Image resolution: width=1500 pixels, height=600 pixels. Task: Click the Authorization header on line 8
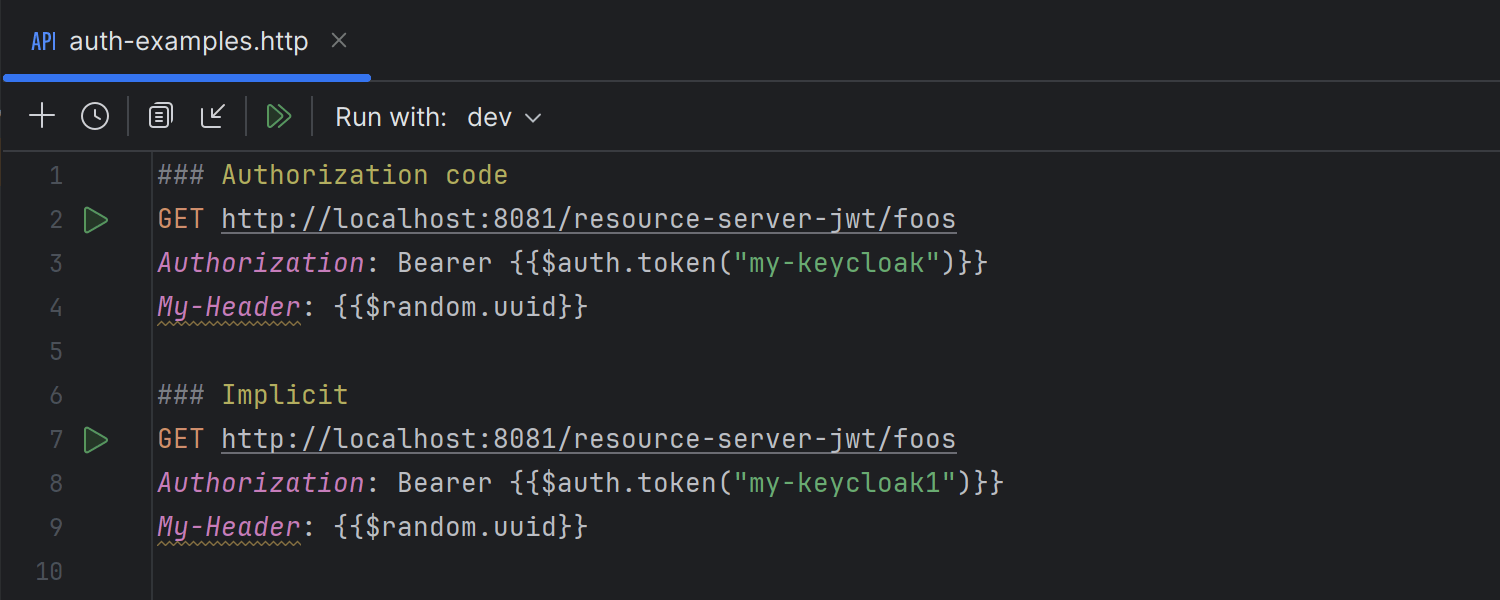point(261,483)
